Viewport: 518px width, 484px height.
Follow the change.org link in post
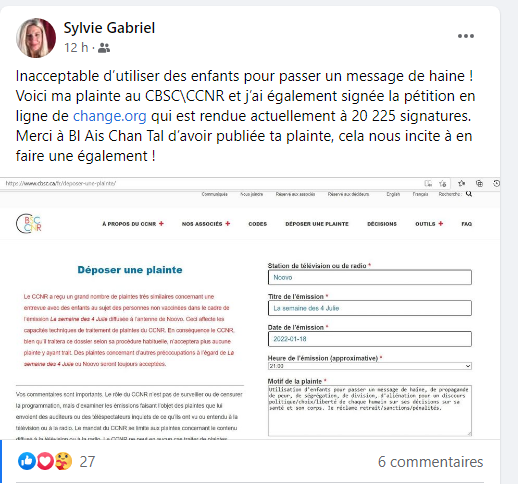click(x=110, y=116)
